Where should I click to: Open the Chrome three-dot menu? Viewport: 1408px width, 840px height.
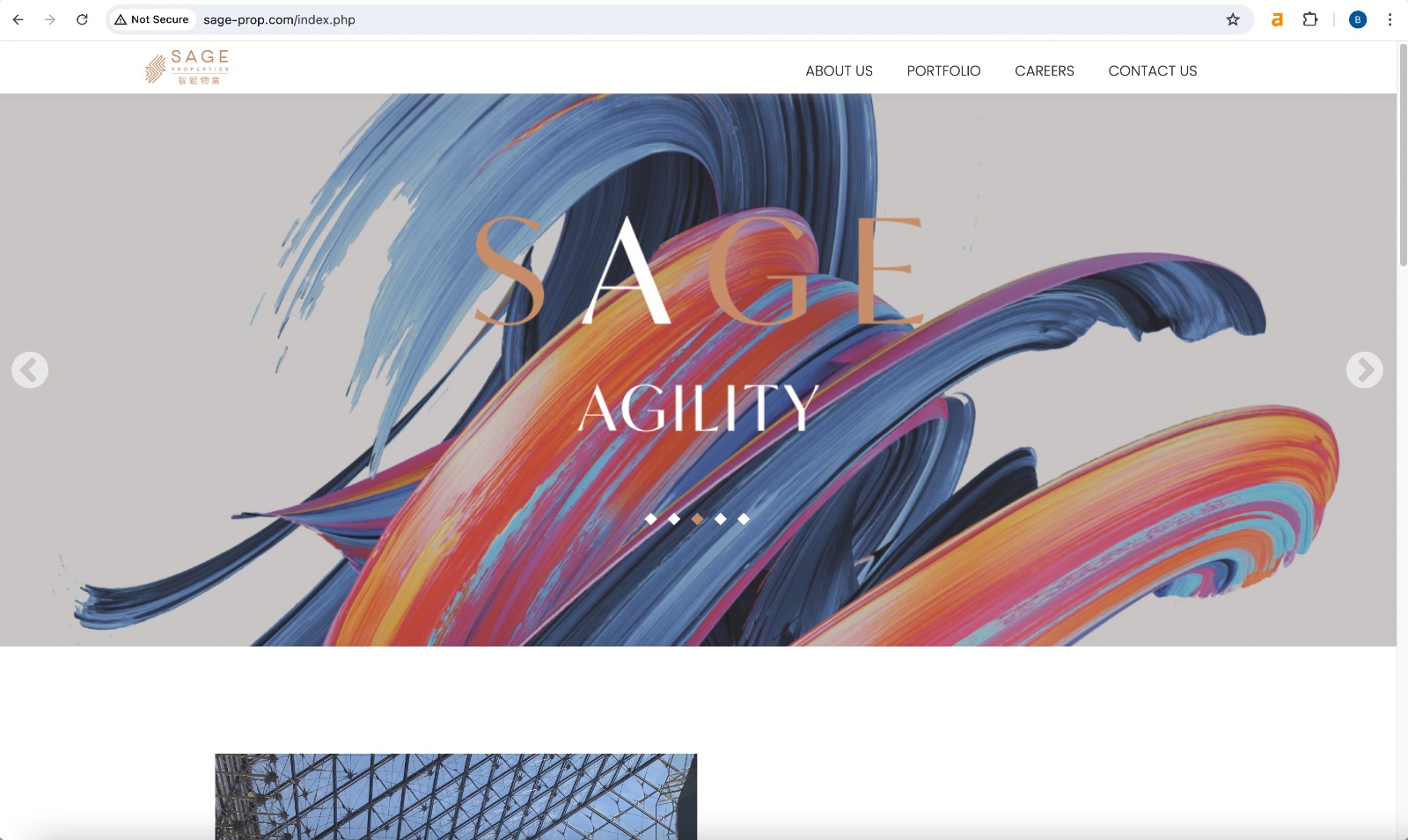[1390, 19]
